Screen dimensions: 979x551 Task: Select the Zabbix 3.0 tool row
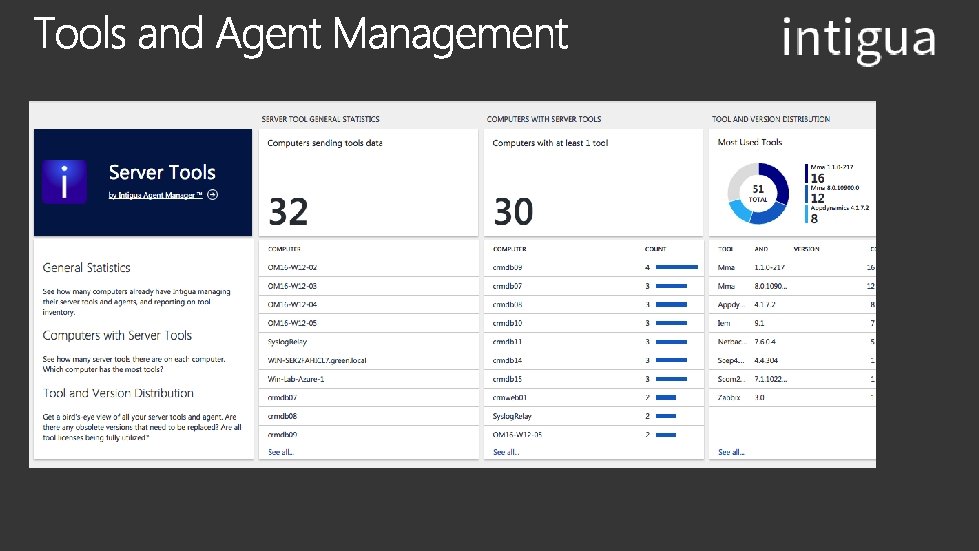click(x=792, y=397)
